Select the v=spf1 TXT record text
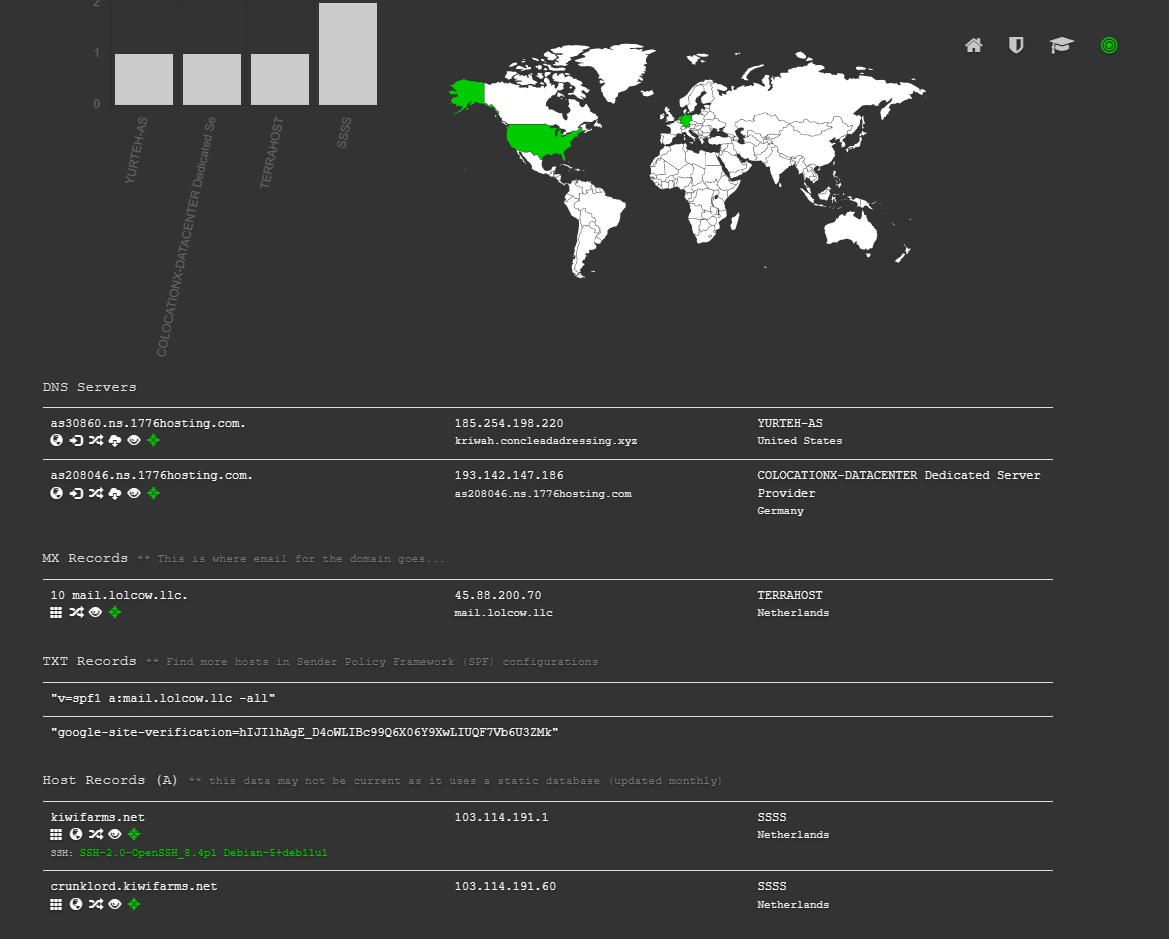Viewport: 1169px width, 939px height. pyautogui.click(x=163, y=698)
